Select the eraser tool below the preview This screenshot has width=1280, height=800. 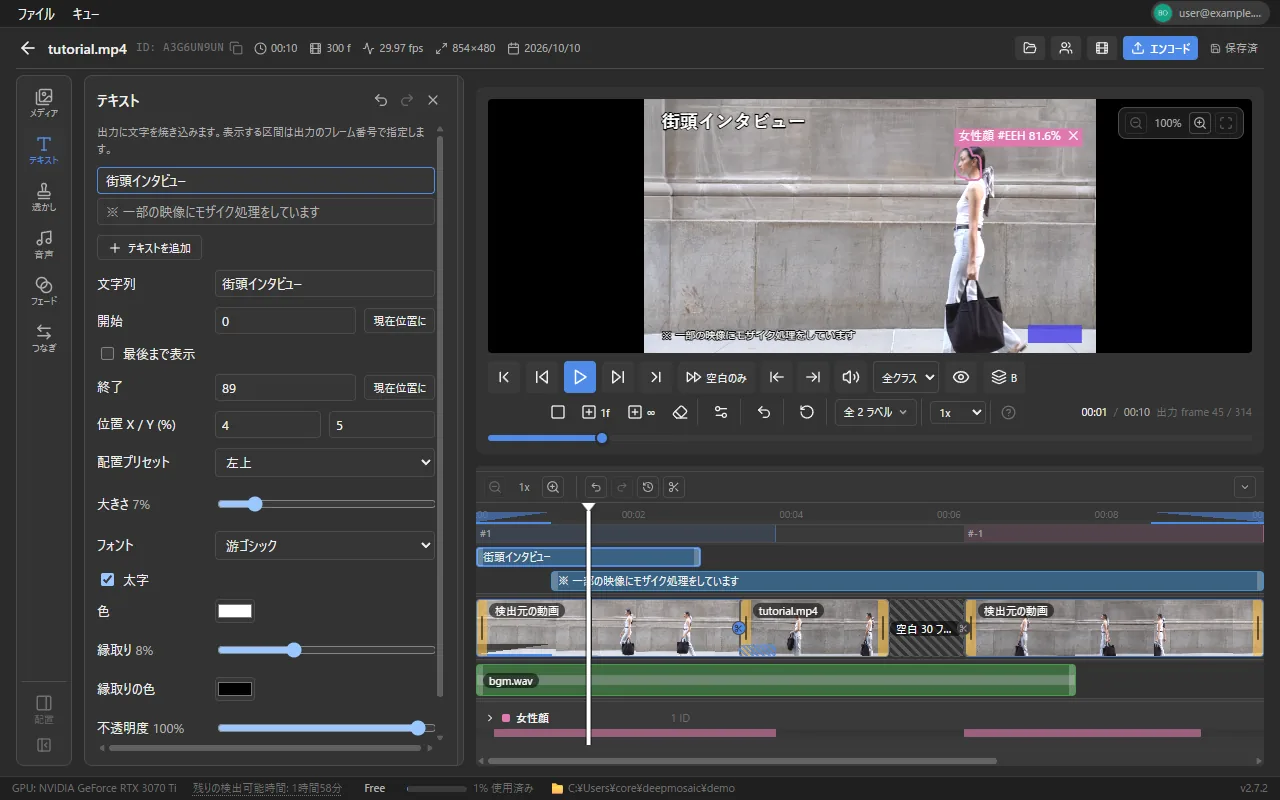point(681,412)
